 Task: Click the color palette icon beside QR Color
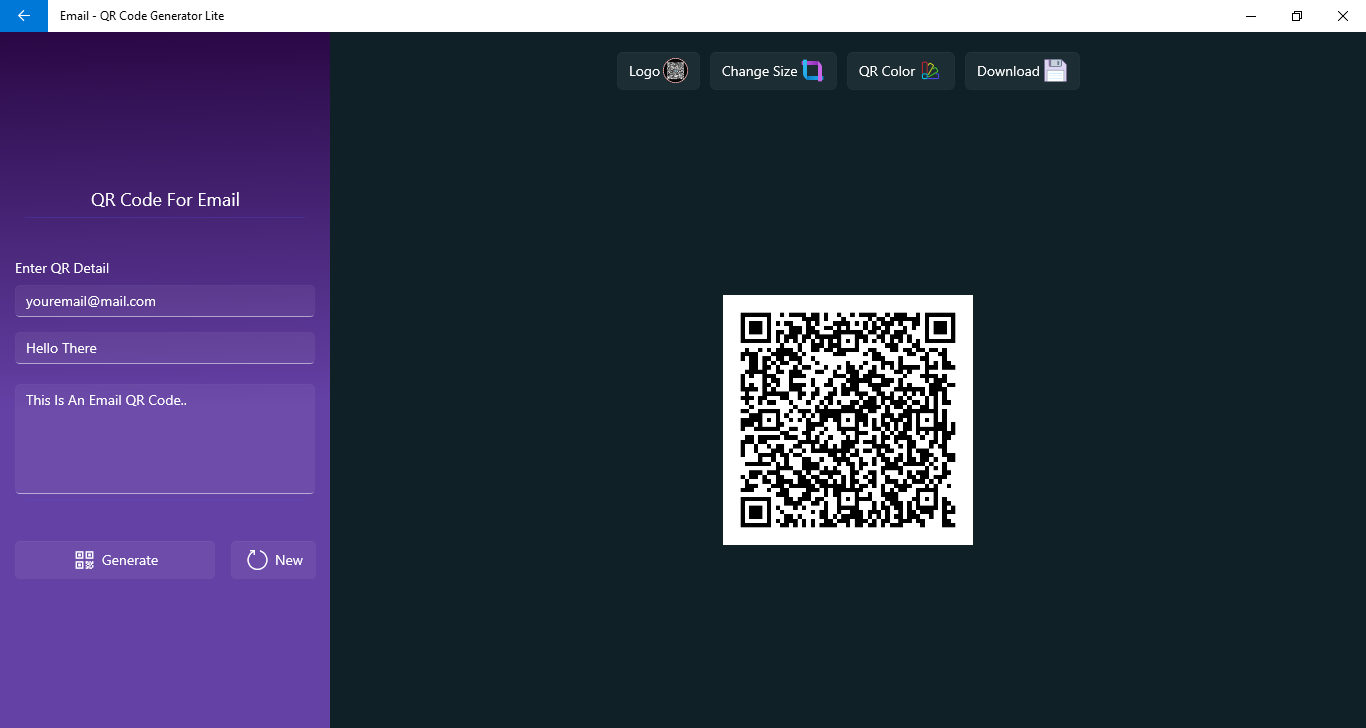[930, 71]
